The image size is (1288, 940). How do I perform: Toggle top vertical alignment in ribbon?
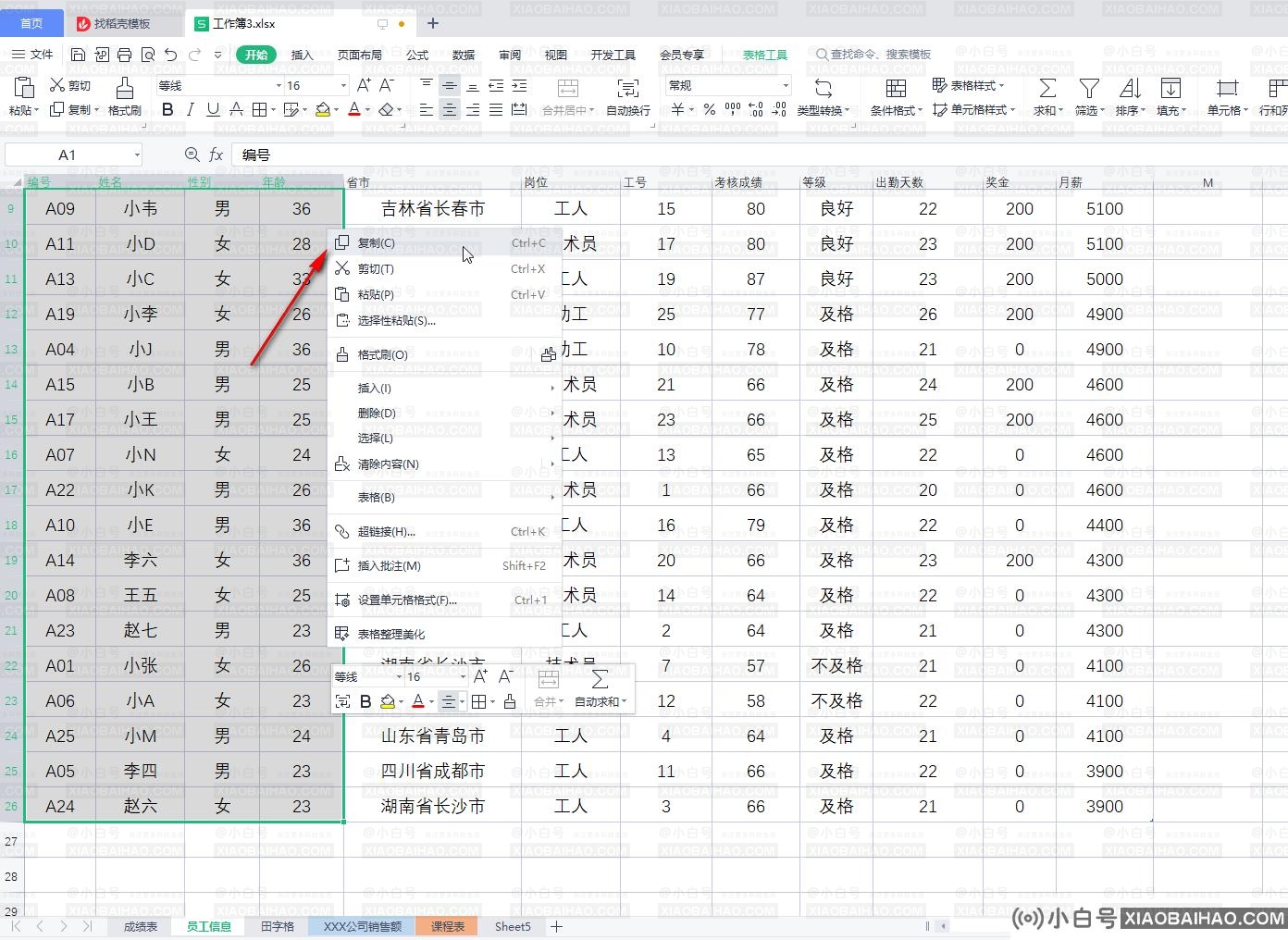coord(426,85)
